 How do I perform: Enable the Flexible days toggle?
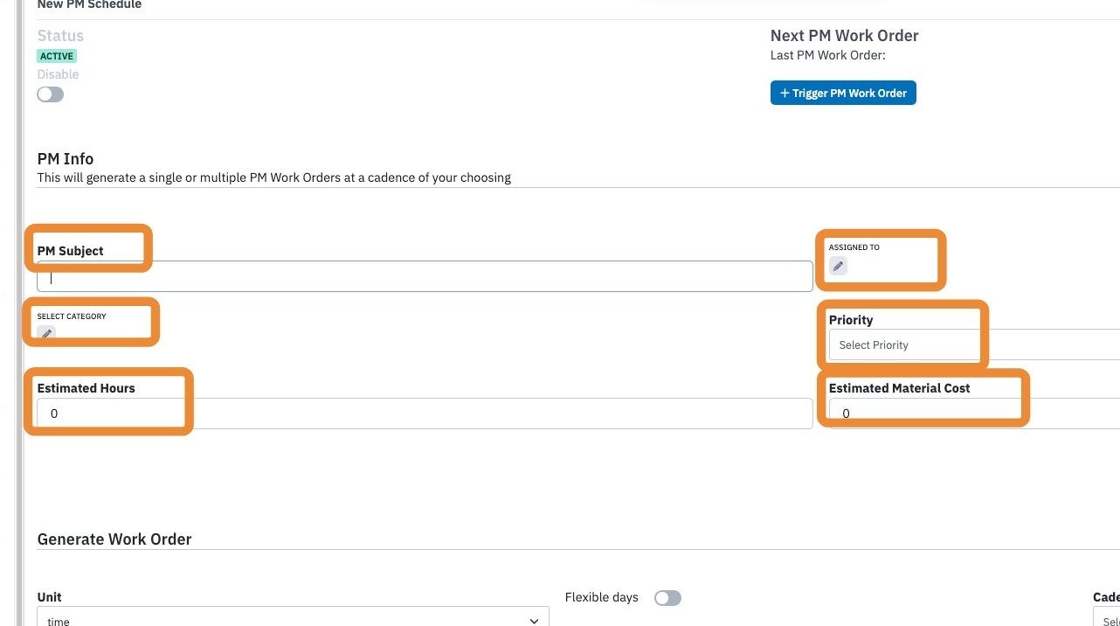(x=668, y=597)
